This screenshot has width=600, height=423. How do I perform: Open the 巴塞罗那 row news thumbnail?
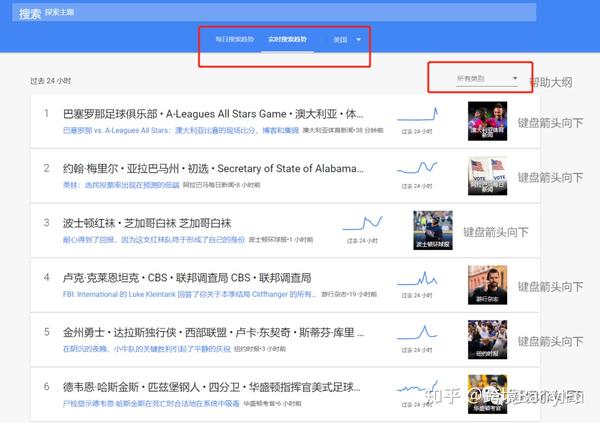[488, 121]
